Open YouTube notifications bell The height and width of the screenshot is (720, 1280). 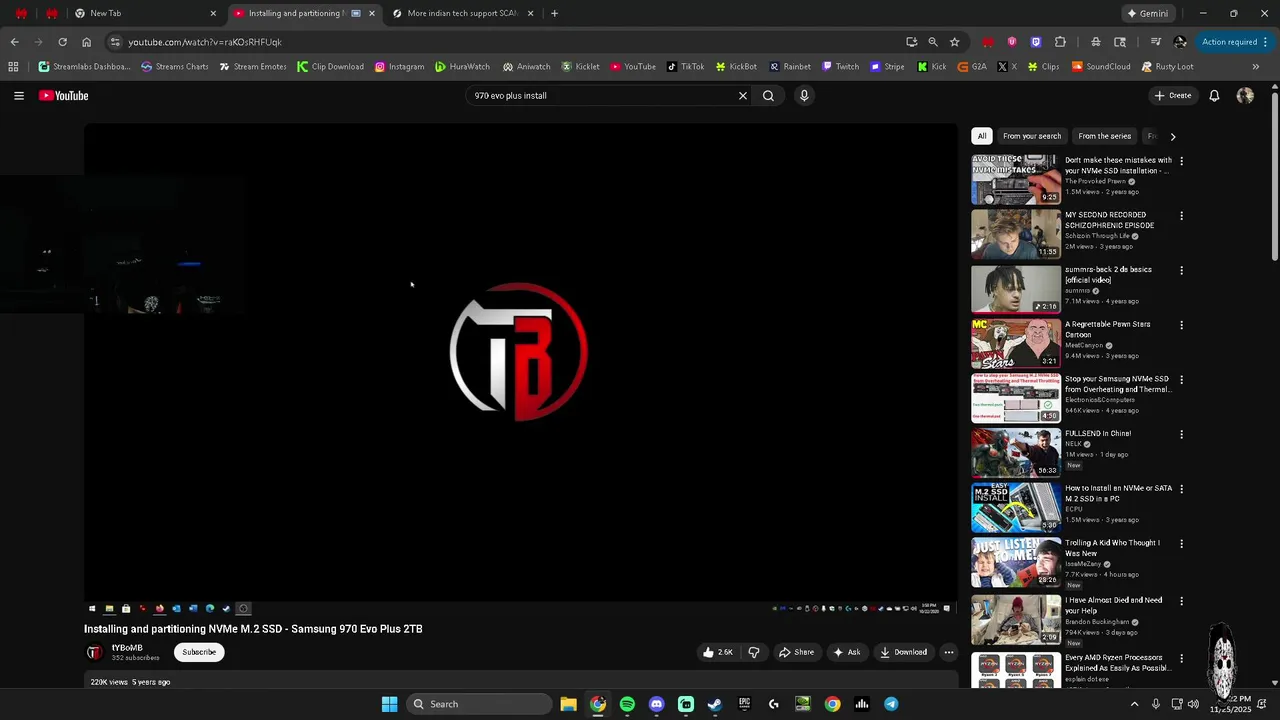click(x=1214, y=96)
